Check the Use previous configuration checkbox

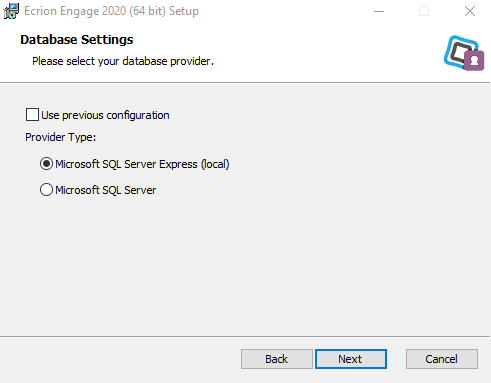coord(32,115)
